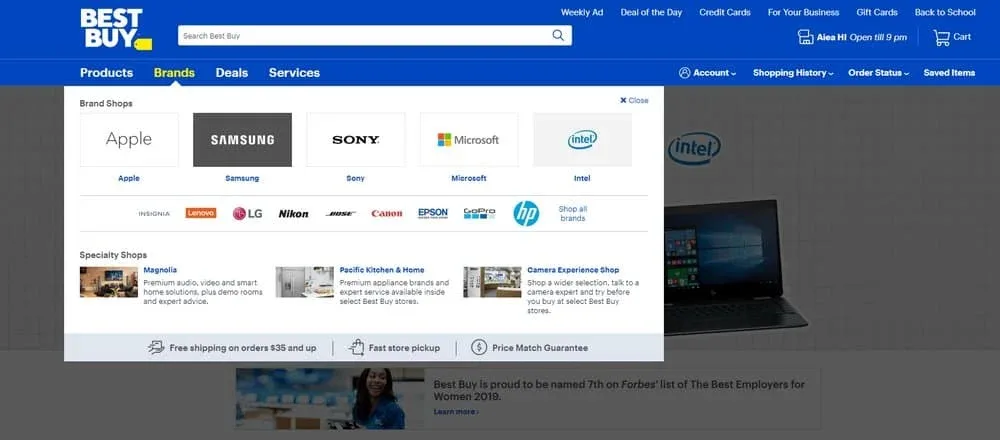This screenshot has height=440, width=1000.
Task: Expand the Account dropdown
Action: click(707, 73)
